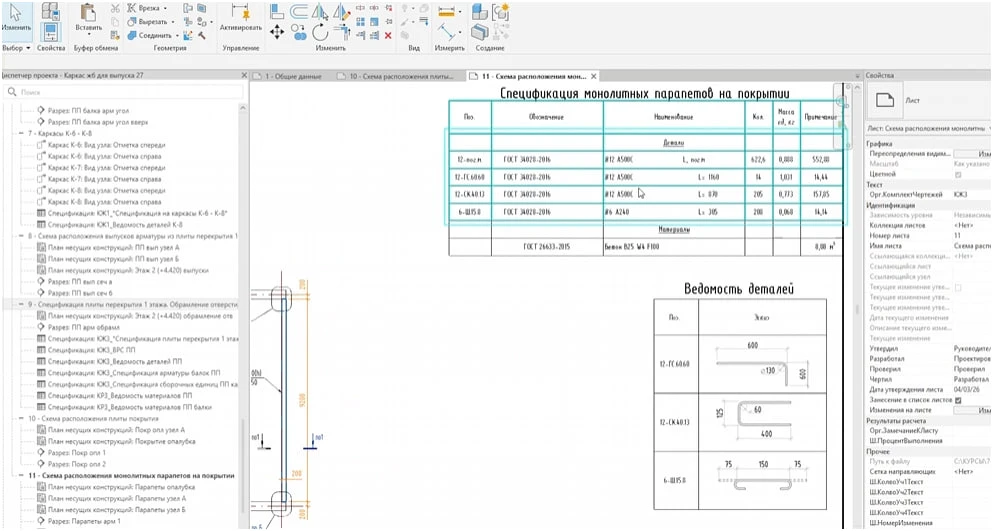Click the 'Изменения на листе' Изм button

(973, 411)
